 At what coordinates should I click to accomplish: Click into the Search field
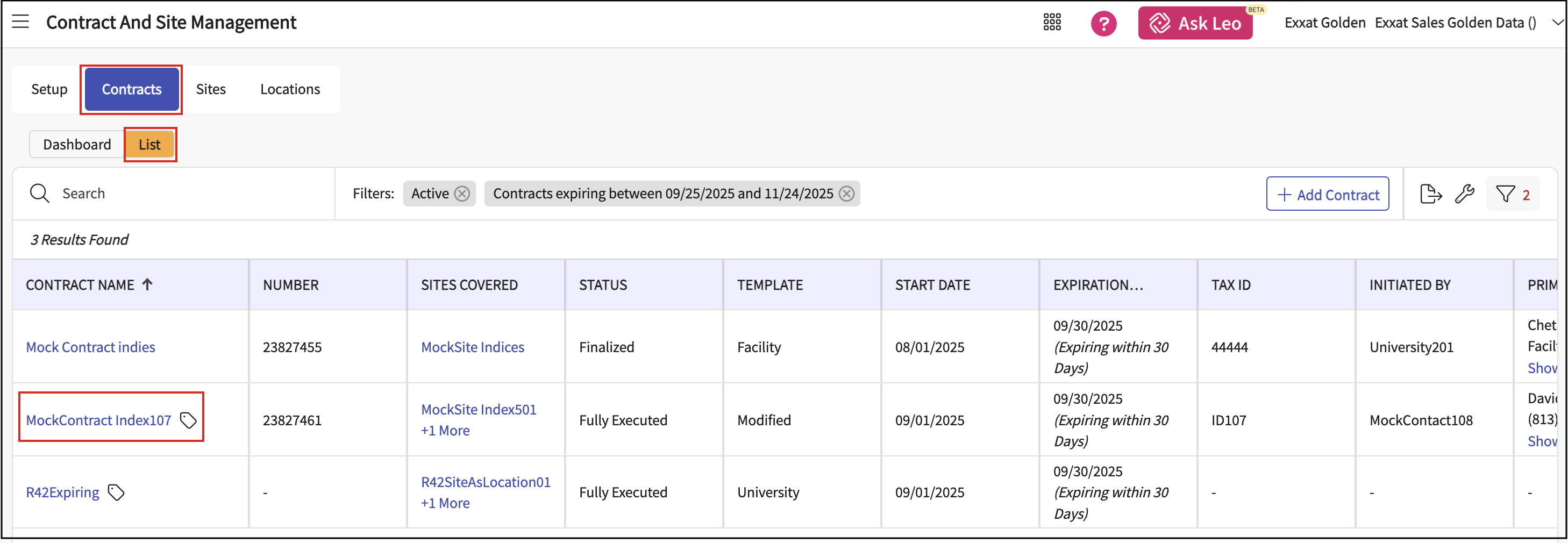[x=183, y=194]
